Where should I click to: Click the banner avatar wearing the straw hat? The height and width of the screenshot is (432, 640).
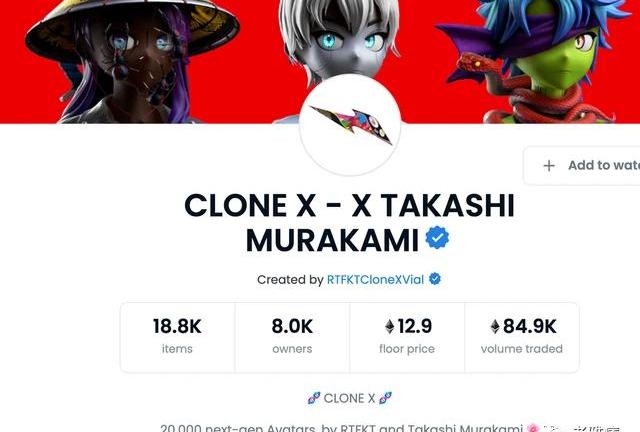[131, 61]
